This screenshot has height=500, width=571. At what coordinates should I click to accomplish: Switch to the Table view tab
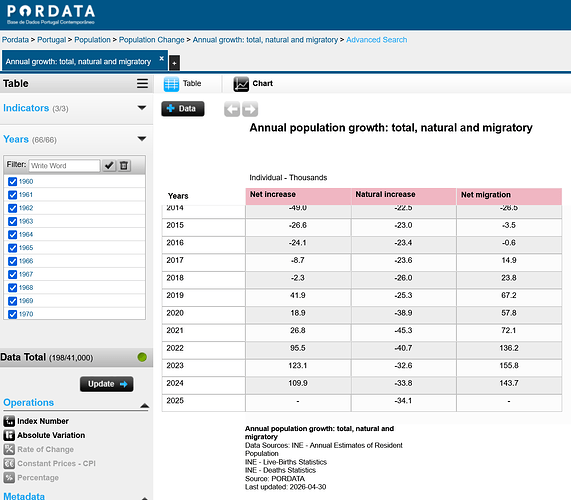point(182,84)
